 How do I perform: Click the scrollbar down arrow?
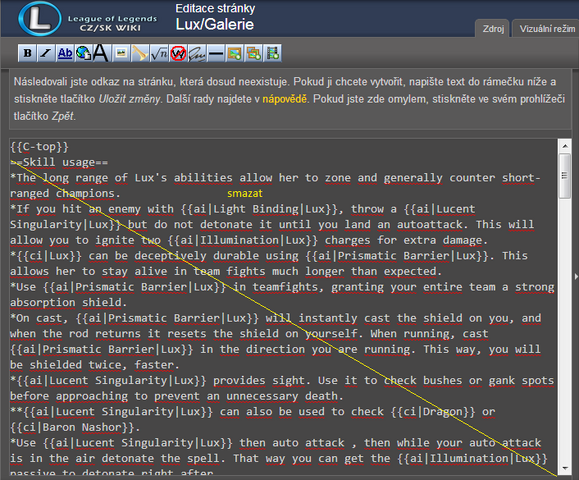pyautogui.click(x=565, y=468)
